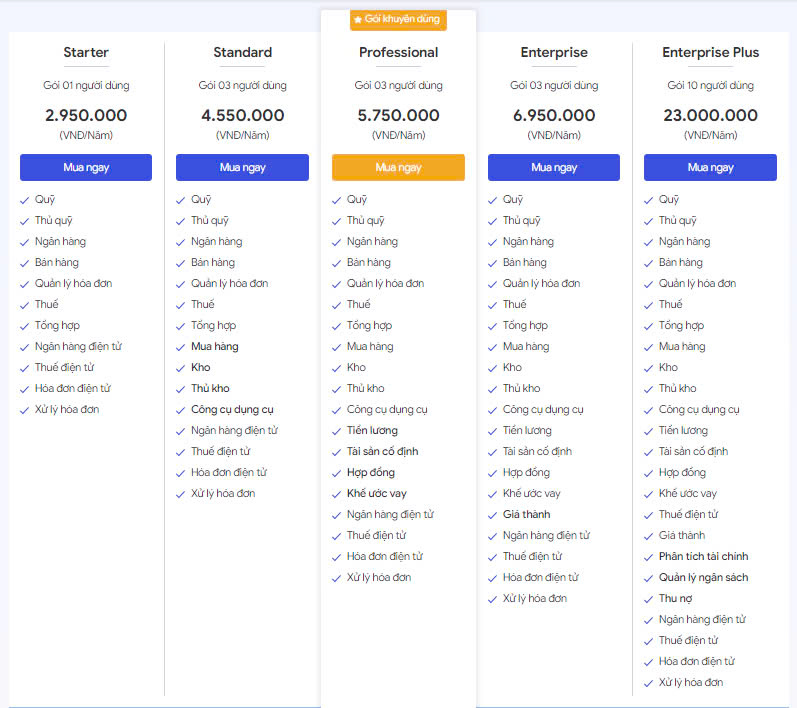Click the checkmark beside Phân tích tài chính
Screen dimensions: 797x708
[649, 557]
